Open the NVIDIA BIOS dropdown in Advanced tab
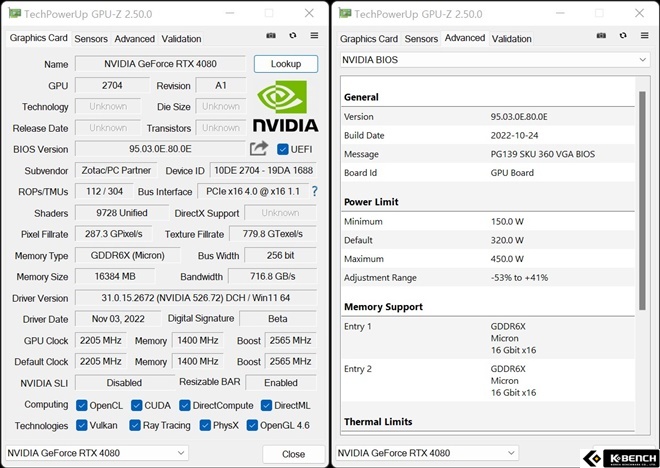 pos(495,60)
